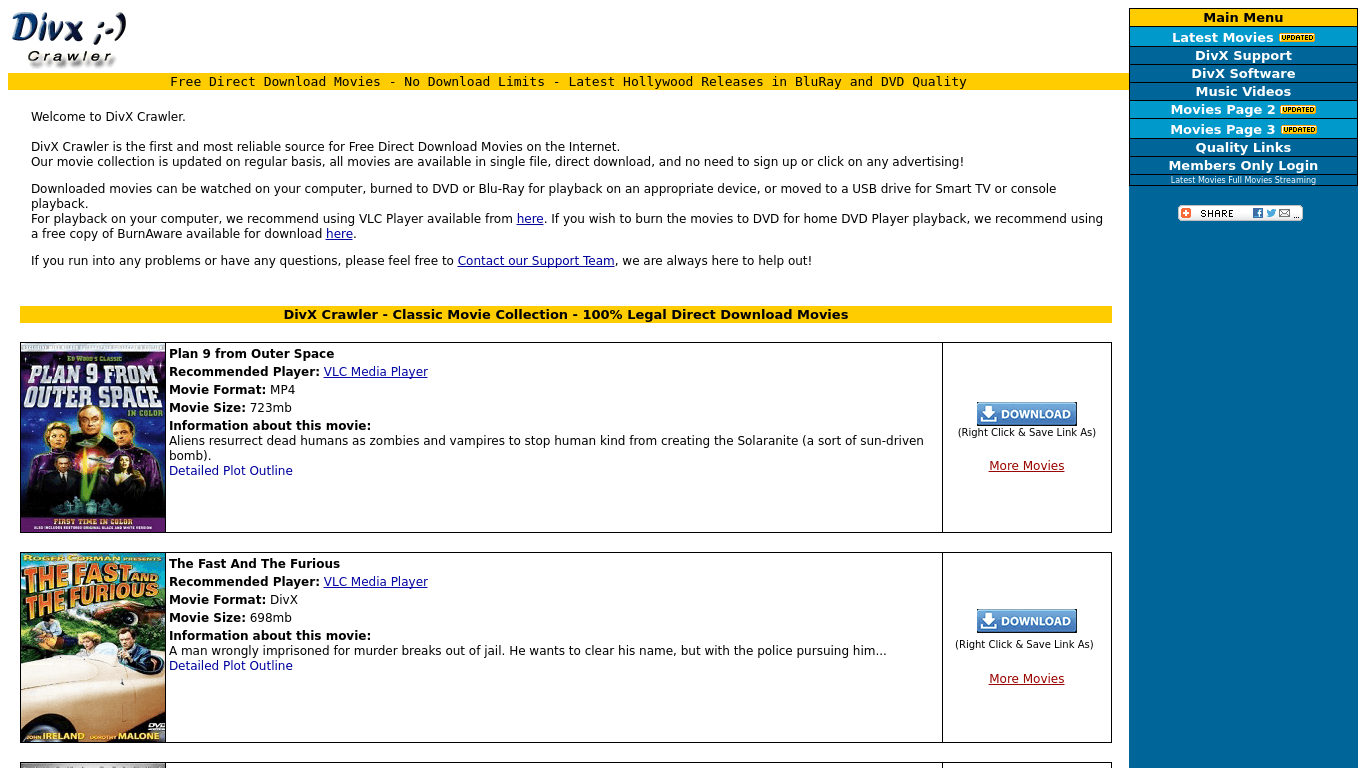This screenshot has height=768, width=1366.
Task: Share the page via email envelope icon
Action: (x=1284, y=213)
